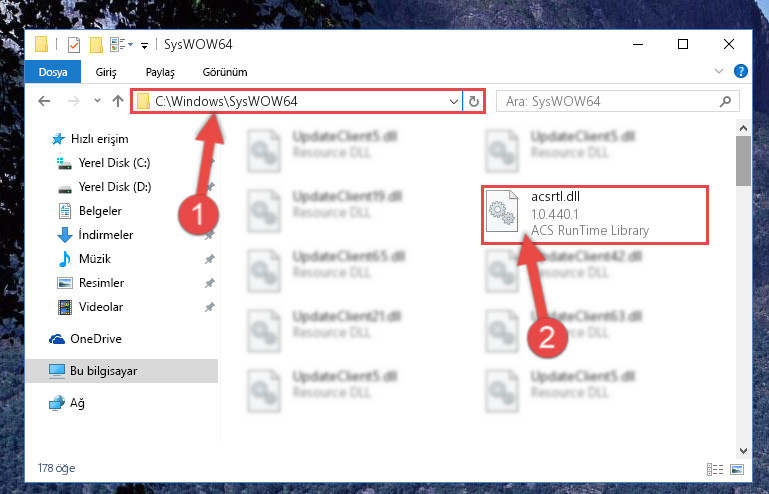This screenshot has height=494, width=769.
Task: Select Yerel Disk (C:) in sidebar
Action: pyautogui.click(x=114, y=163)
